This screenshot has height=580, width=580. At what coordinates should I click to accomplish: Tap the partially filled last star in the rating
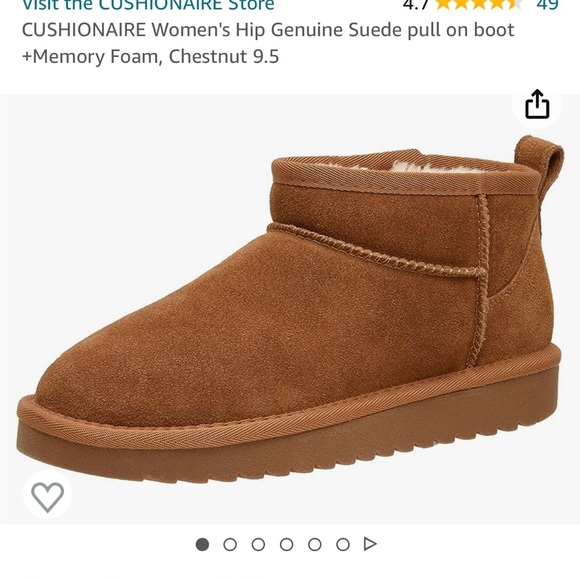click(515, 4)
